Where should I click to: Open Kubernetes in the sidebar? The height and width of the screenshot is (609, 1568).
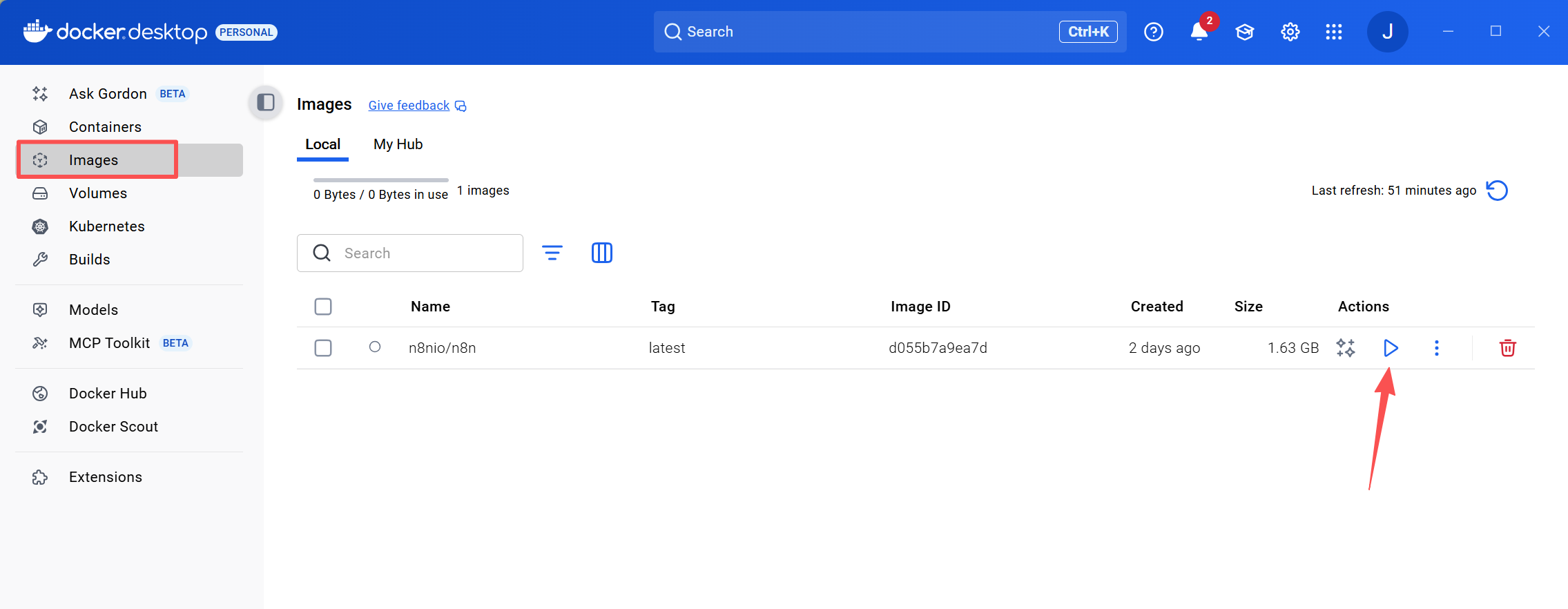tap(129, 226)
